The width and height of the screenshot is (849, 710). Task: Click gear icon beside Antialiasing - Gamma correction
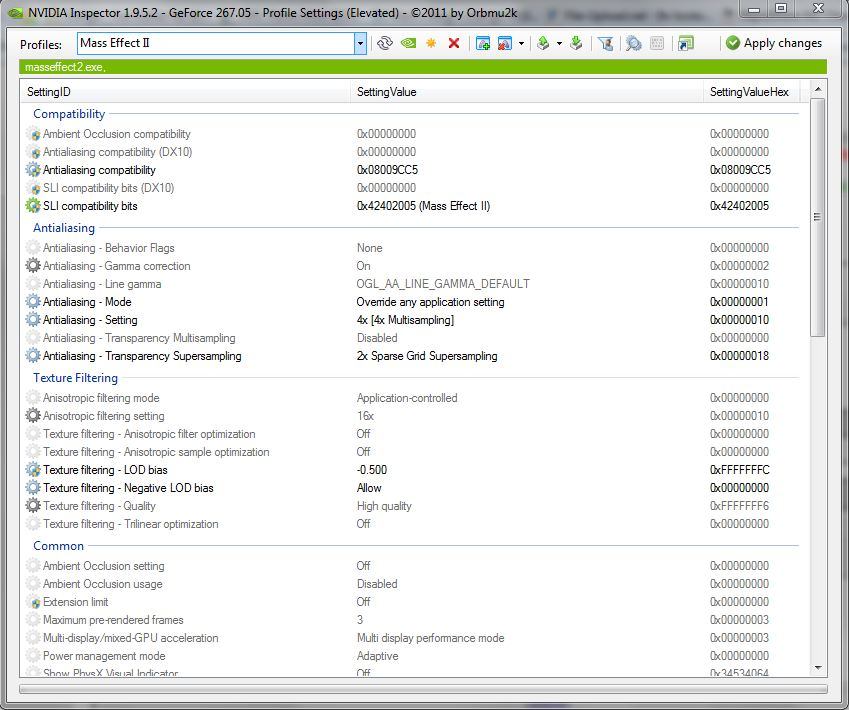[x=33, y=266]
